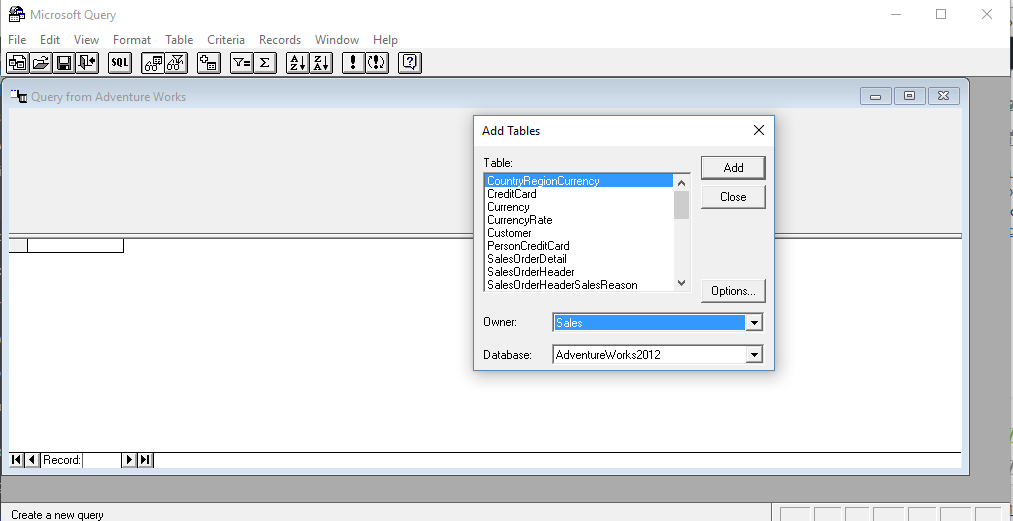Open the SQL view button
The height and width of the screenshot is (521, 1013).
click(x=120, y=63)
